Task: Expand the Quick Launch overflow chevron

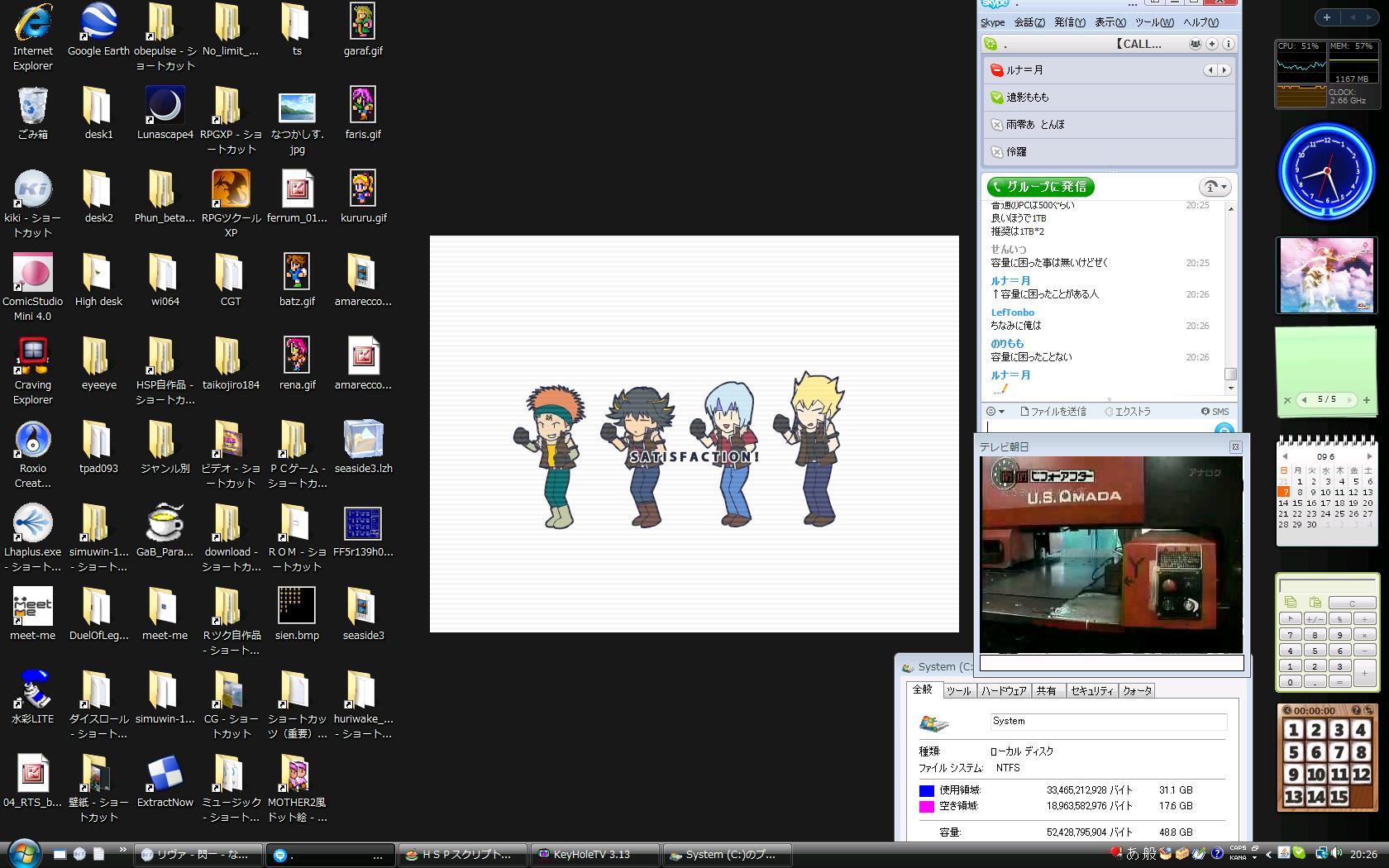Action: pyautogui.click(x=123, y=849)
